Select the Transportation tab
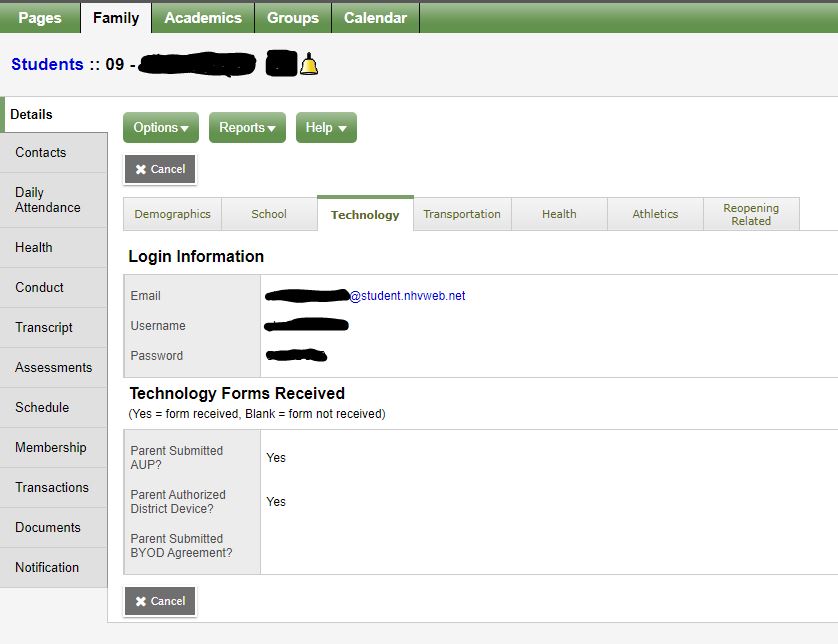The width and height of the screenshot is (838, 644). pyautogui.click(x=462, y=214)
